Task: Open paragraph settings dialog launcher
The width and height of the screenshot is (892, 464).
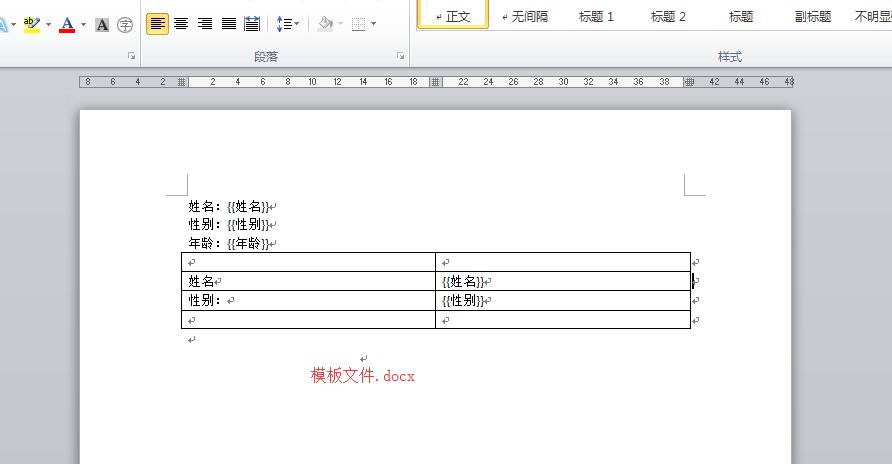Action: (x=401, y=57)
